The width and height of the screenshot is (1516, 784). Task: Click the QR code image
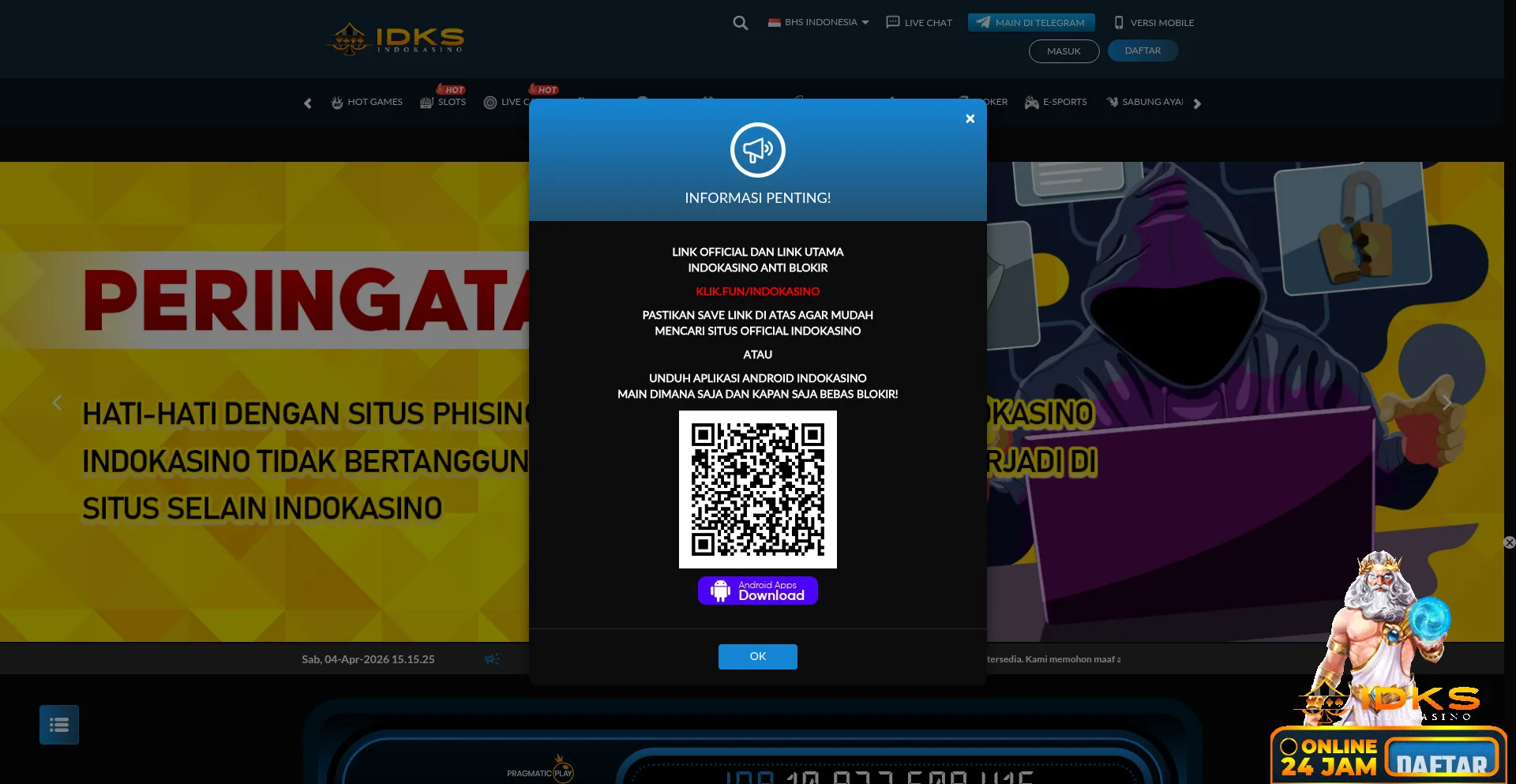757,490
